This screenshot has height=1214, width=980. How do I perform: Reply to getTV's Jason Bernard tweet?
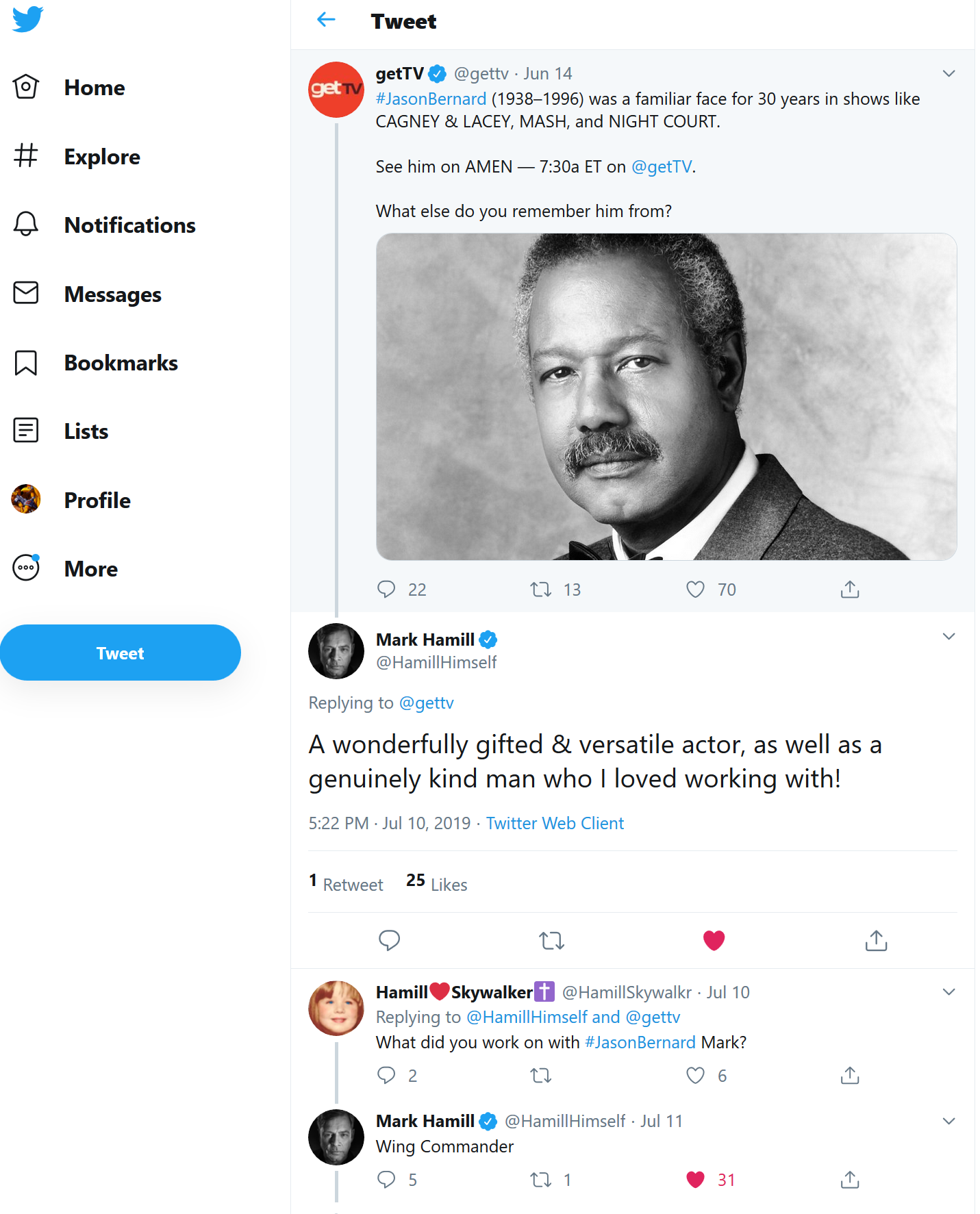click(x=386, y=589)
